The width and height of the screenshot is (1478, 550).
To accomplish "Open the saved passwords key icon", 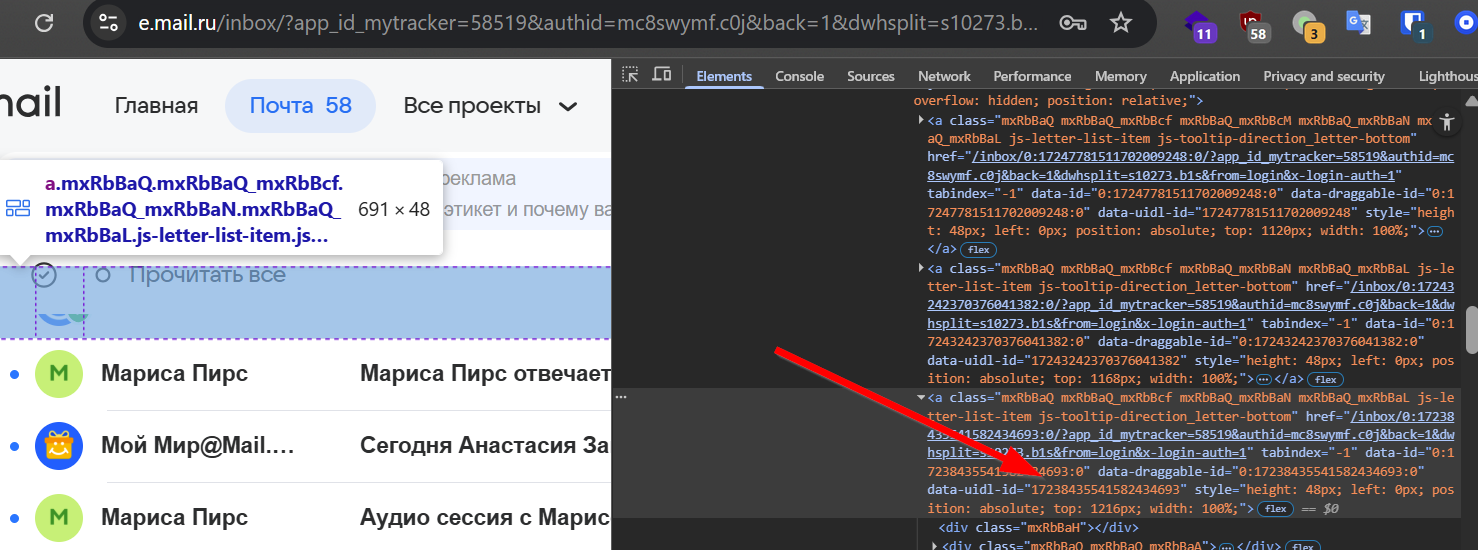I will [x=1073, y=23].
